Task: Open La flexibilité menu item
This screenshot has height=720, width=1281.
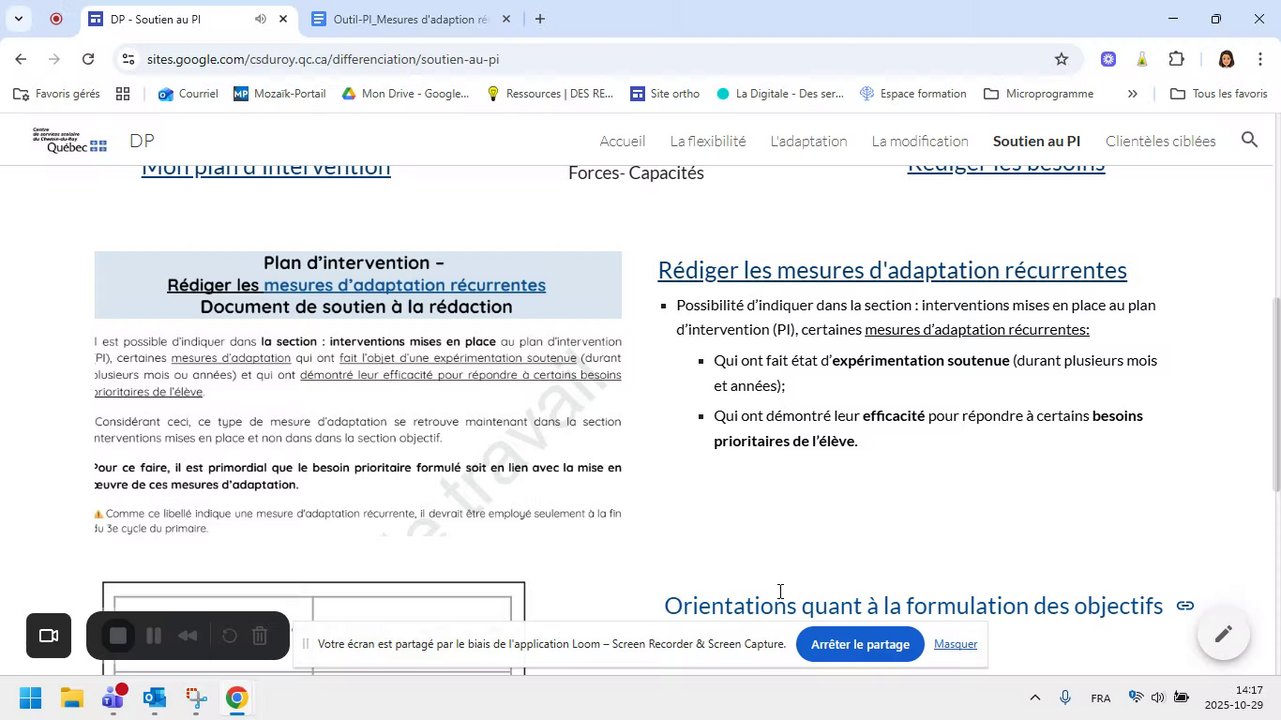Action: (708, 141)
